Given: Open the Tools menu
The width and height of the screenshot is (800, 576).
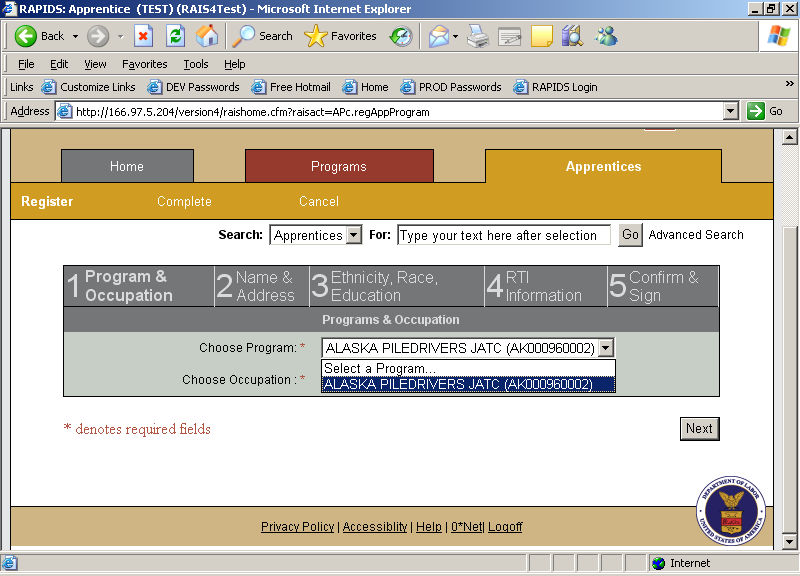Looking at the screenshot, I should point(196,64).
